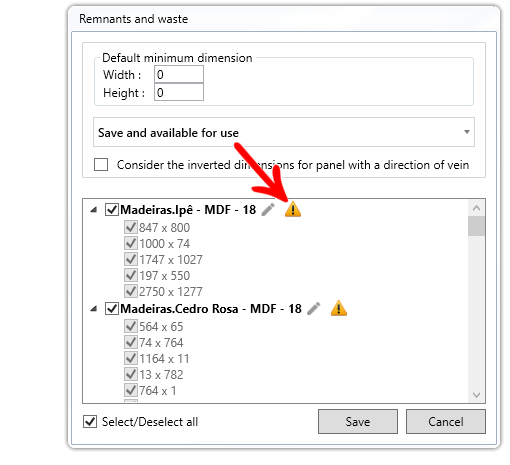Select the 564 x 65 remnant item
The image size is (510, 465).
point(161,327)
